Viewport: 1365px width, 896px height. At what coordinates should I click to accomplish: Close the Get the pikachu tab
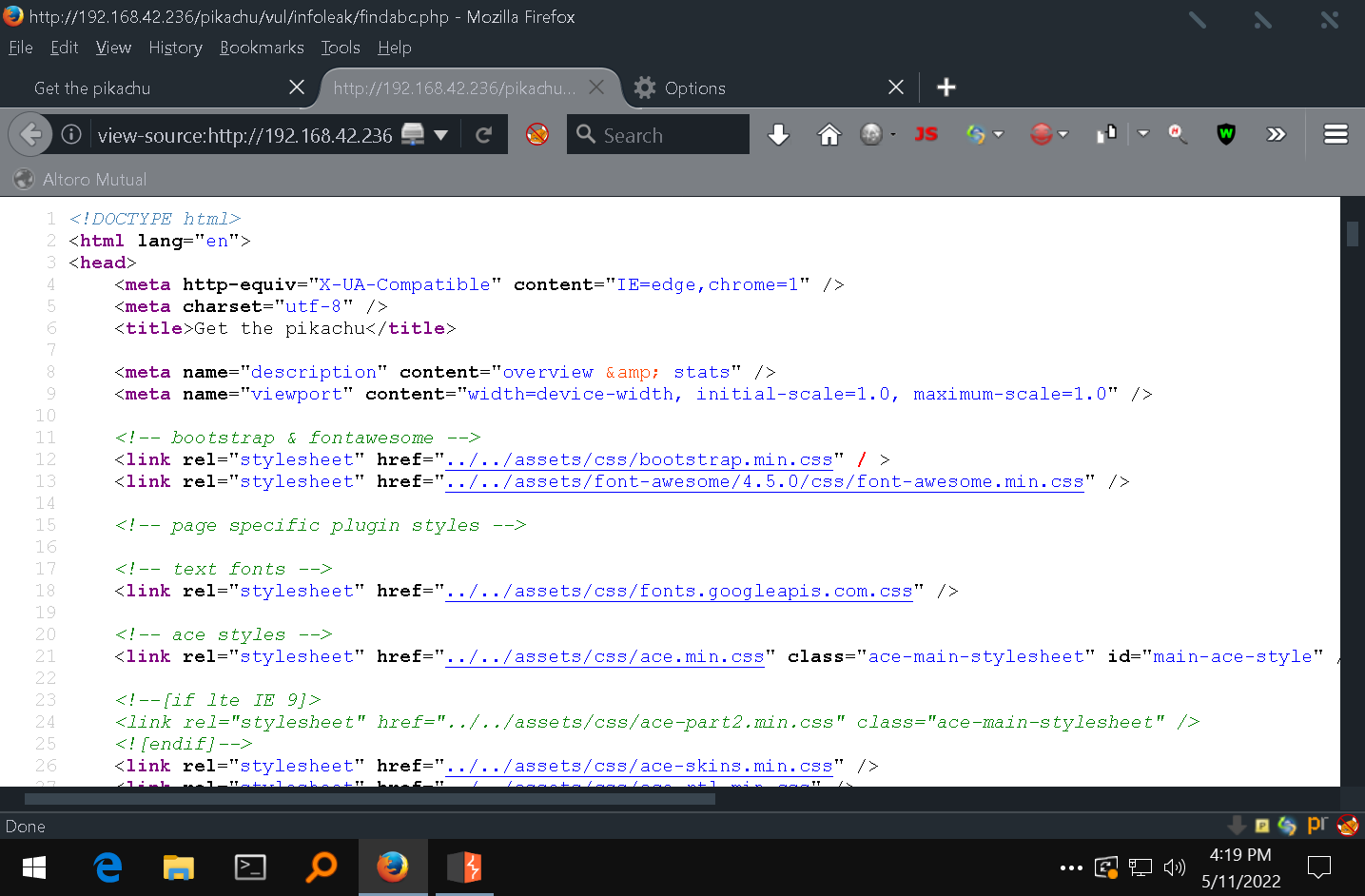297,88
